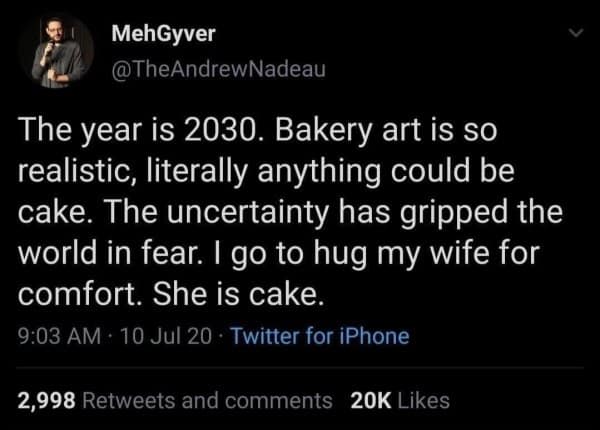
Task: Click the 'Retweets and comments' label text
Action: (x=209, y=400)
